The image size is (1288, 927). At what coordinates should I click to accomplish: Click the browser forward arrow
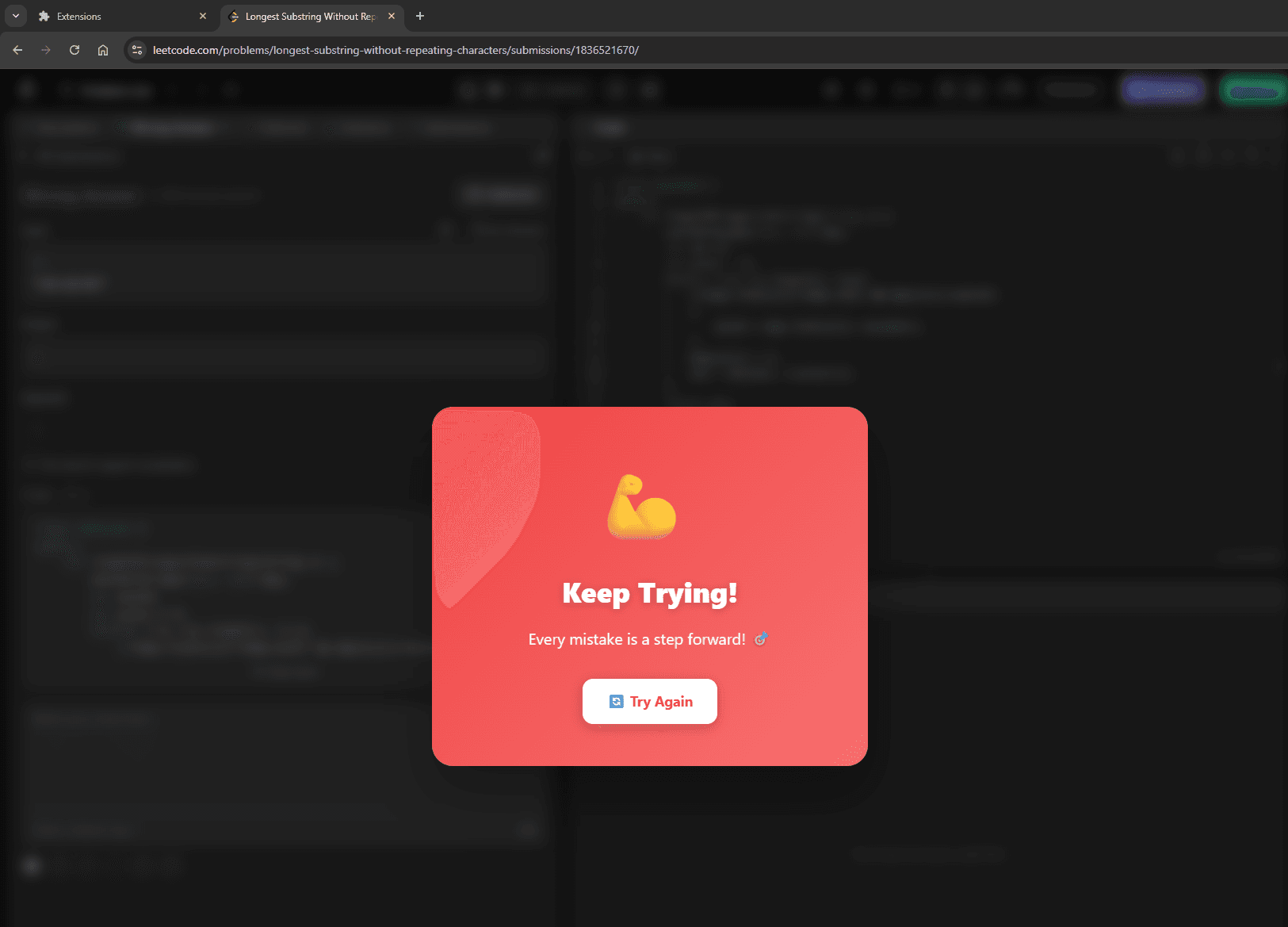pyautogui.click(x=46, y=50)
